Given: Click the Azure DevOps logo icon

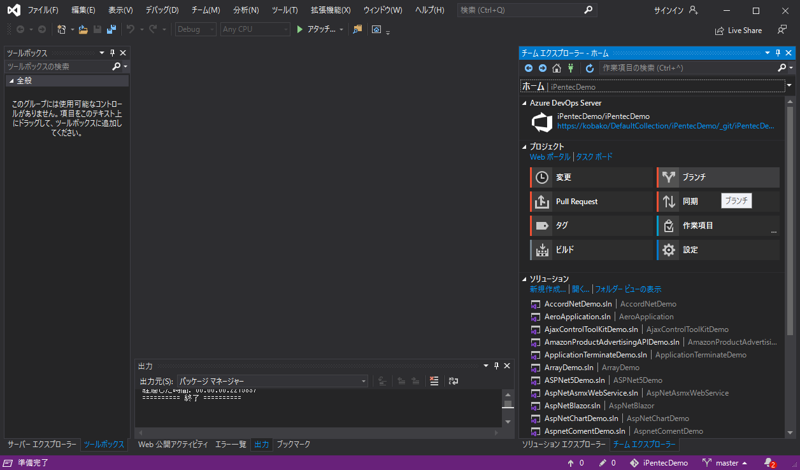Looking at the screenshot, I should [542, 122].
